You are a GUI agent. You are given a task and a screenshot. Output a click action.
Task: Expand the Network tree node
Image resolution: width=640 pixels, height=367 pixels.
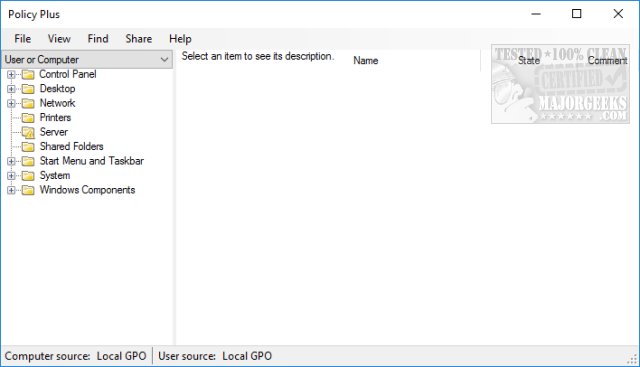(x=11, y=103)
